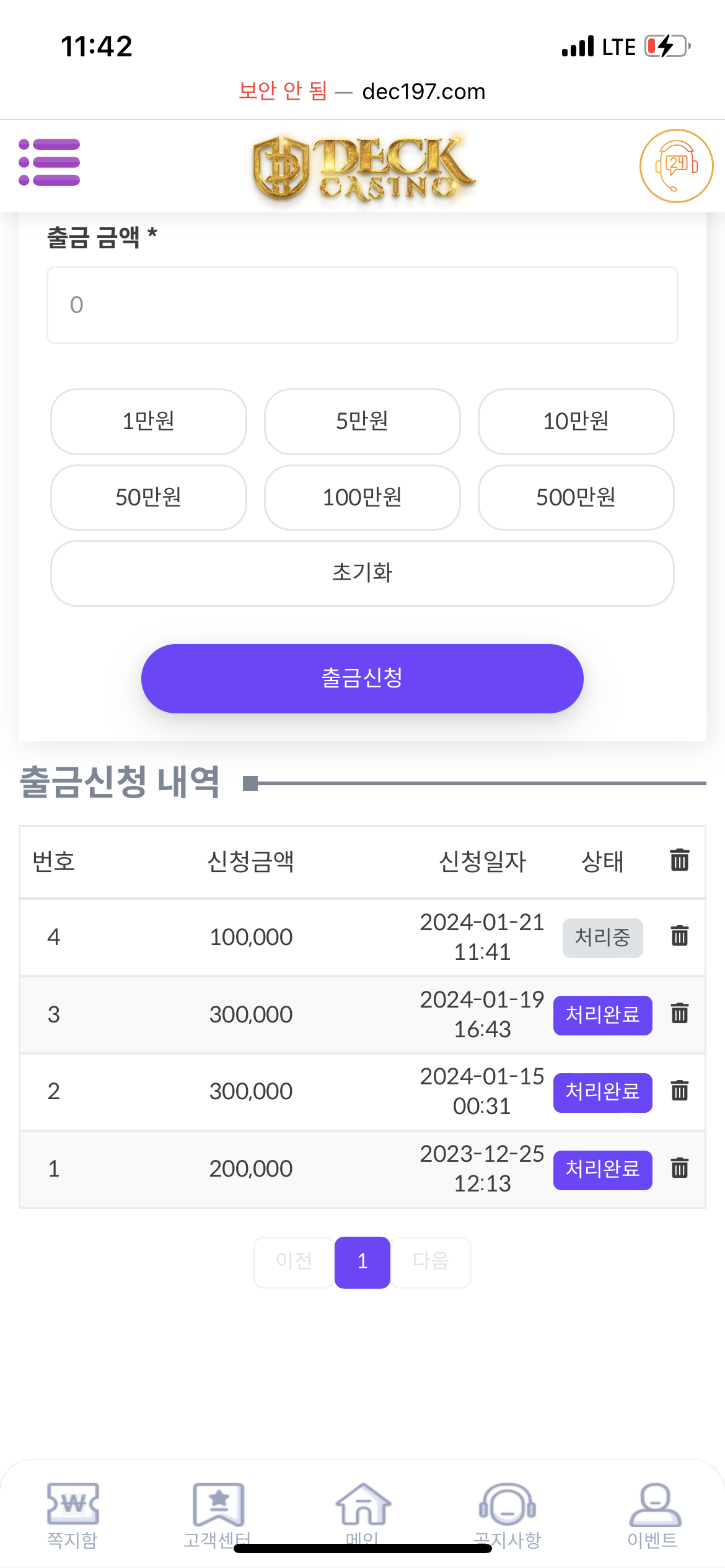Choose the 500만원 quick amount
Viewport: 725px width, 1568px height.
(x=576, y=497)
